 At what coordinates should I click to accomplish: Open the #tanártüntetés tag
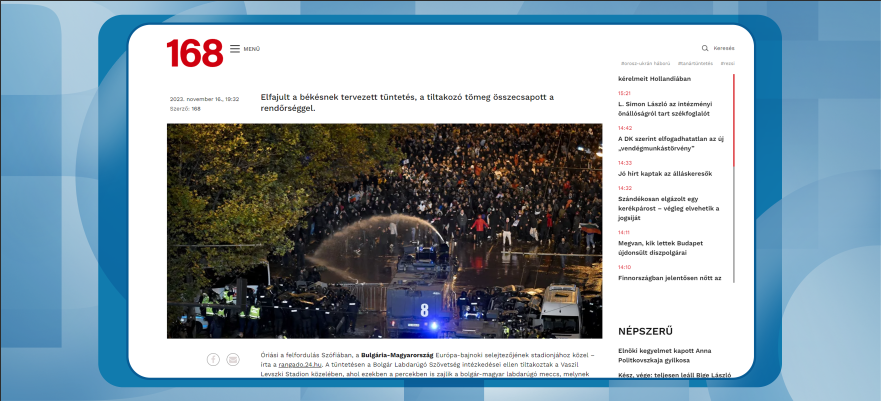[693, 63]
